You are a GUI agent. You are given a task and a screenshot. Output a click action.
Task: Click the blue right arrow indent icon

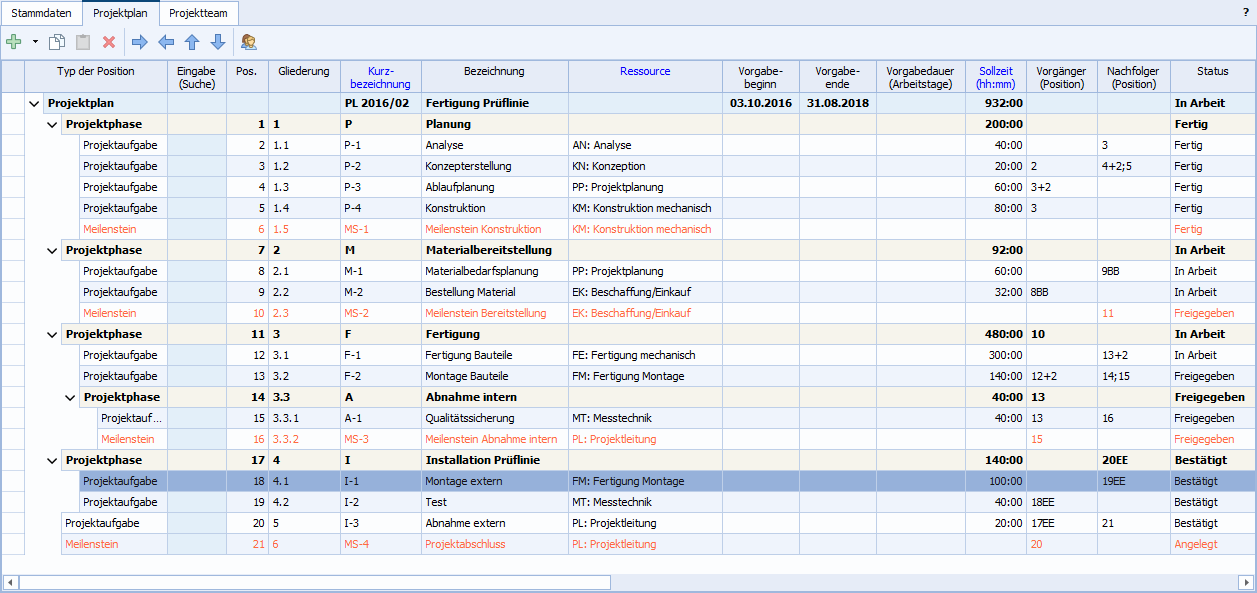(x=140, y=42)
